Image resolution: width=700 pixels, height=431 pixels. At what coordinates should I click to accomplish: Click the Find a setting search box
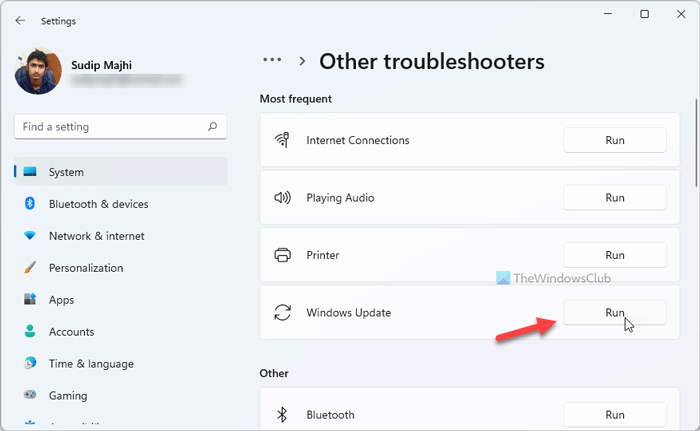(x=110, y=127)
